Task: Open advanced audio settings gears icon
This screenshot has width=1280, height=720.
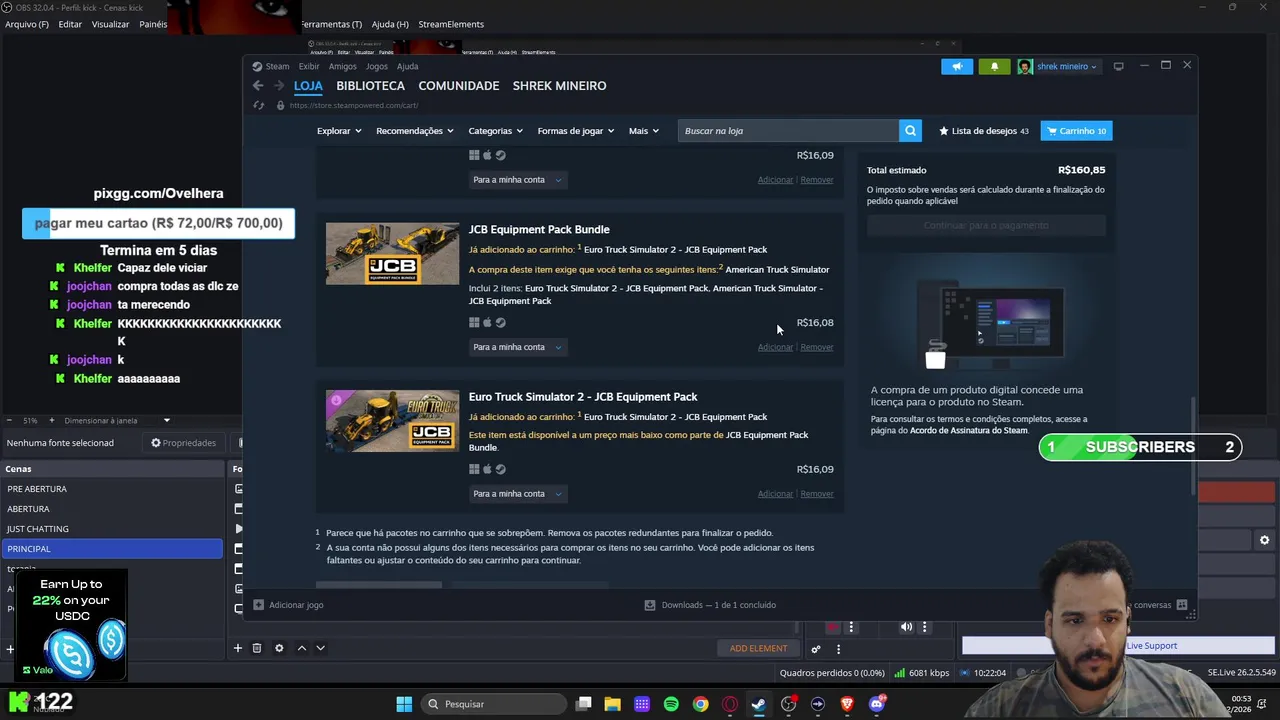Action: [x=816, y=649]
